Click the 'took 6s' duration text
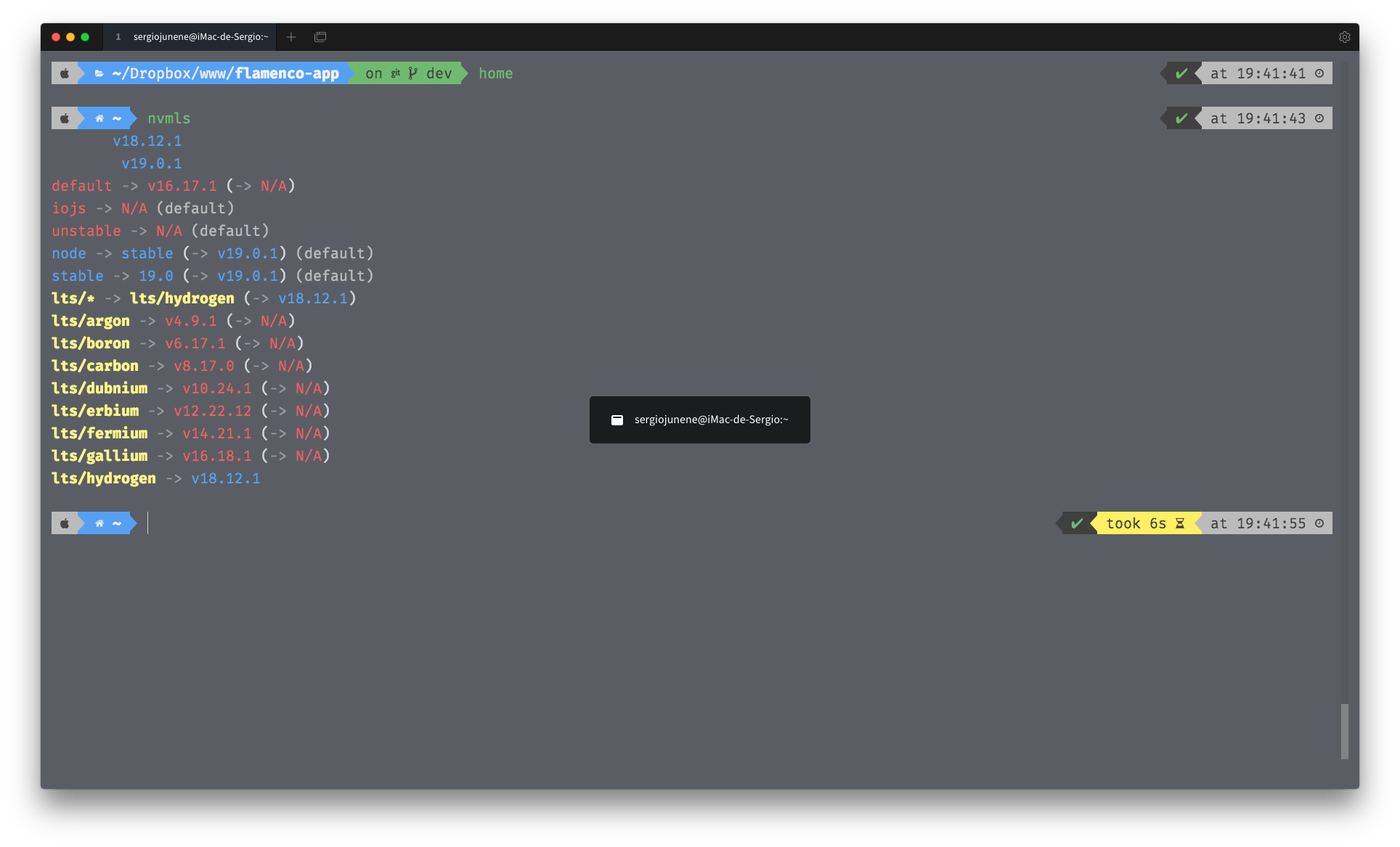This screenshot has width=1400, height=847. click(x=1136, y=523)
